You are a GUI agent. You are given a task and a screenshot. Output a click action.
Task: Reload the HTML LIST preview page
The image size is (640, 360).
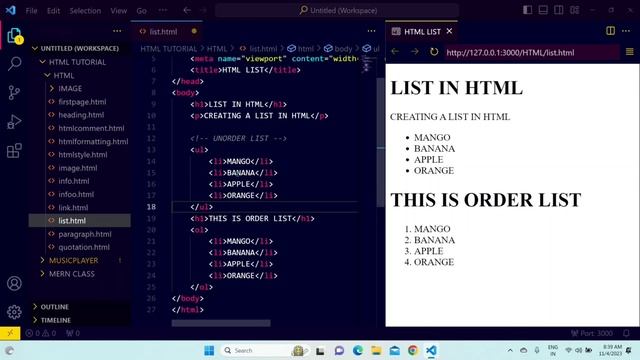(434, 52)
